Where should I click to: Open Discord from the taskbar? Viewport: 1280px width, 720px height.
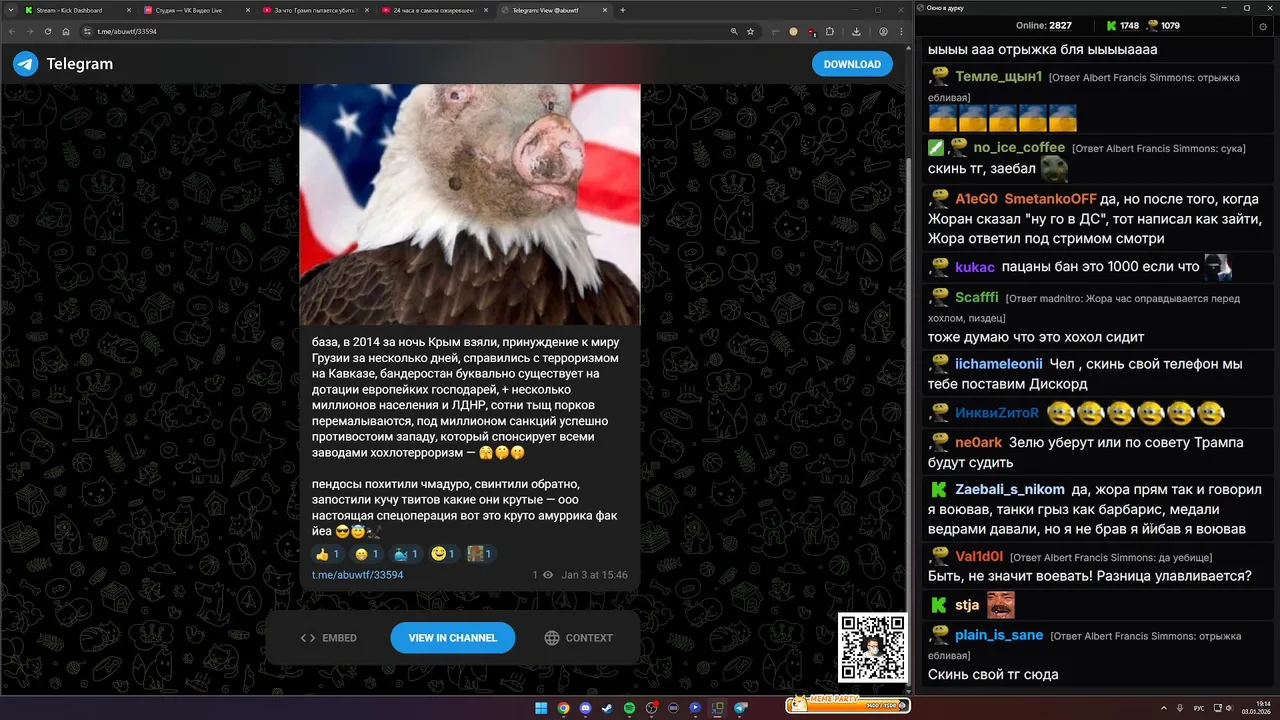point(585,708)
